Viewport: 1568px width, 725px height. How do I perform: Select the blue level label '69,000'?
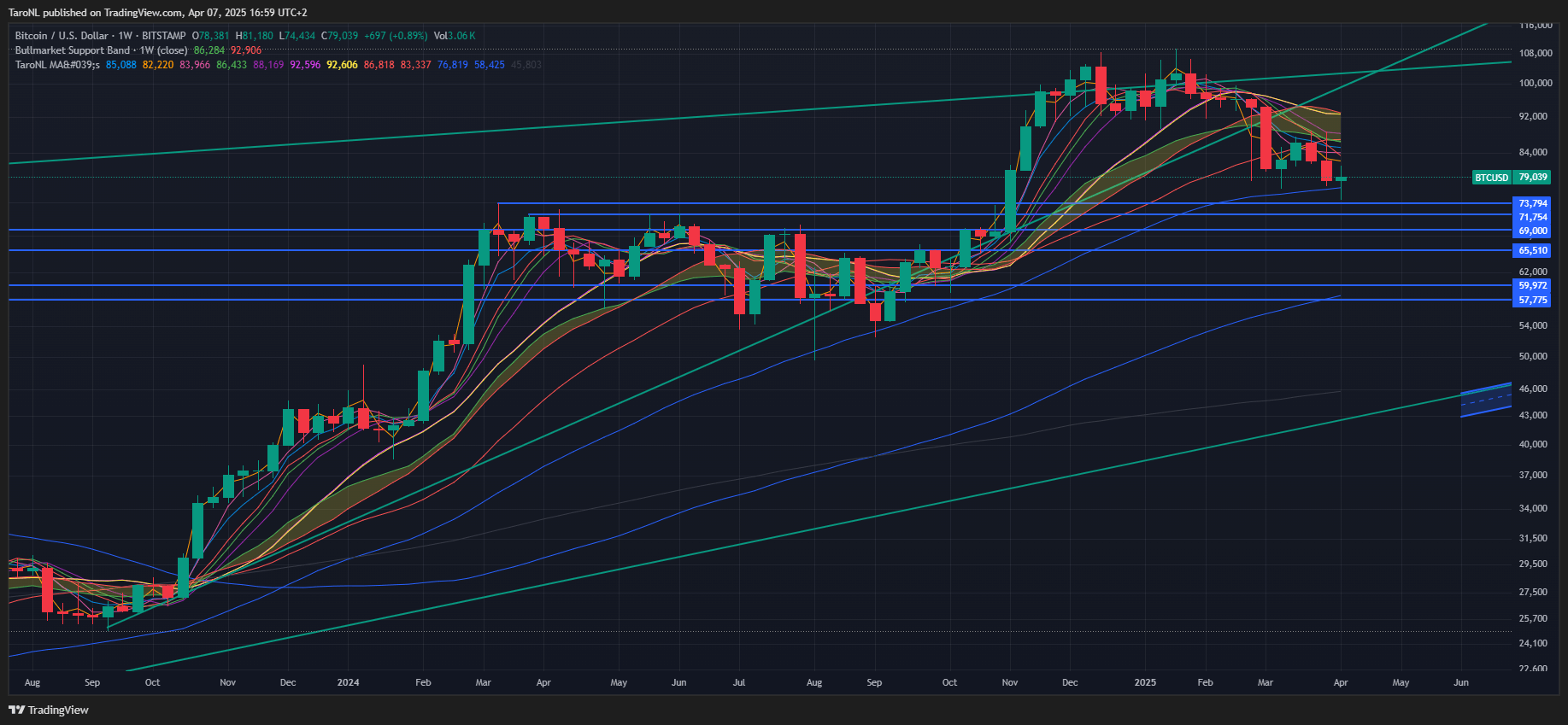click(1532, 231)
